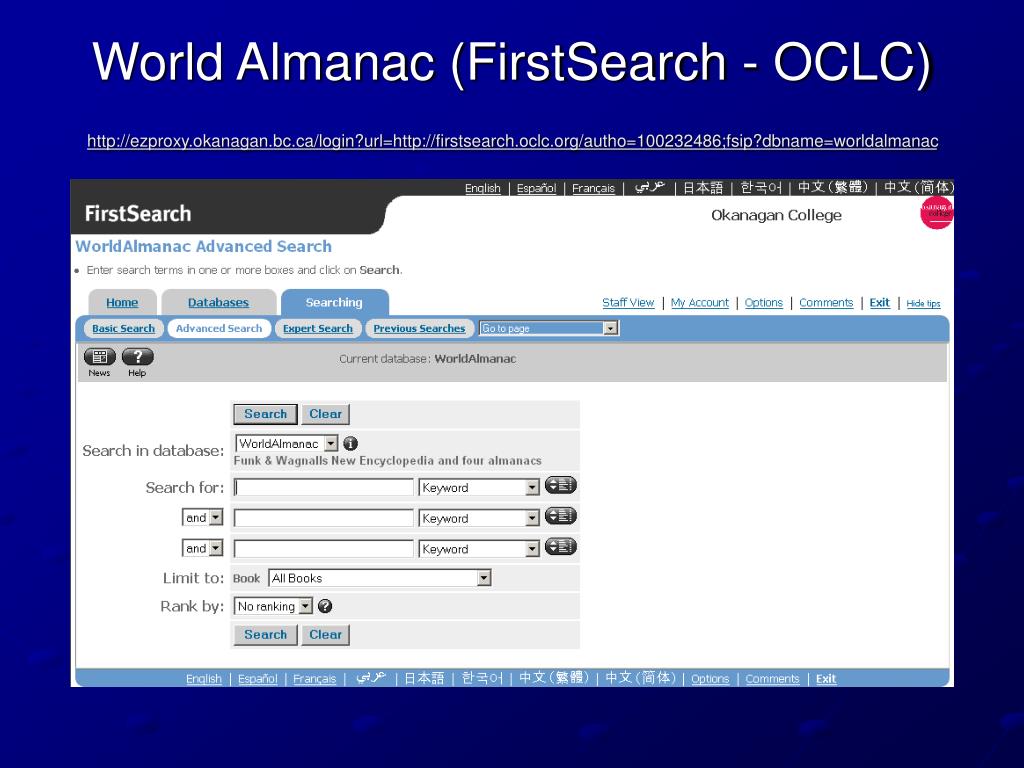Click the bottom Clear button
The height and width of the screenshot is (768, 1024).
tap(325, 635)
